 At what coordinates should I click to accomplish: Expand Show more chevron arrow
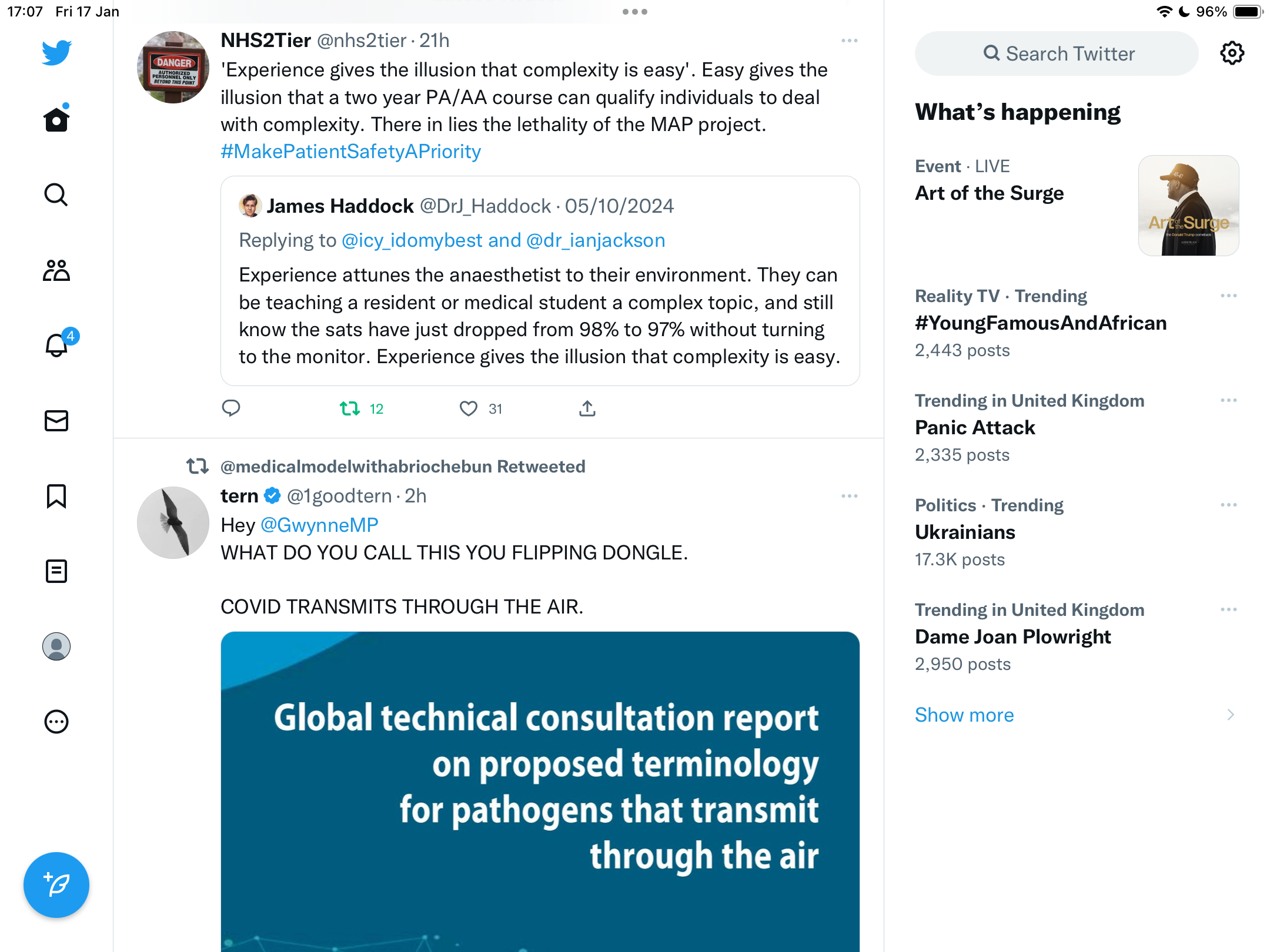tap(1231, 715)
